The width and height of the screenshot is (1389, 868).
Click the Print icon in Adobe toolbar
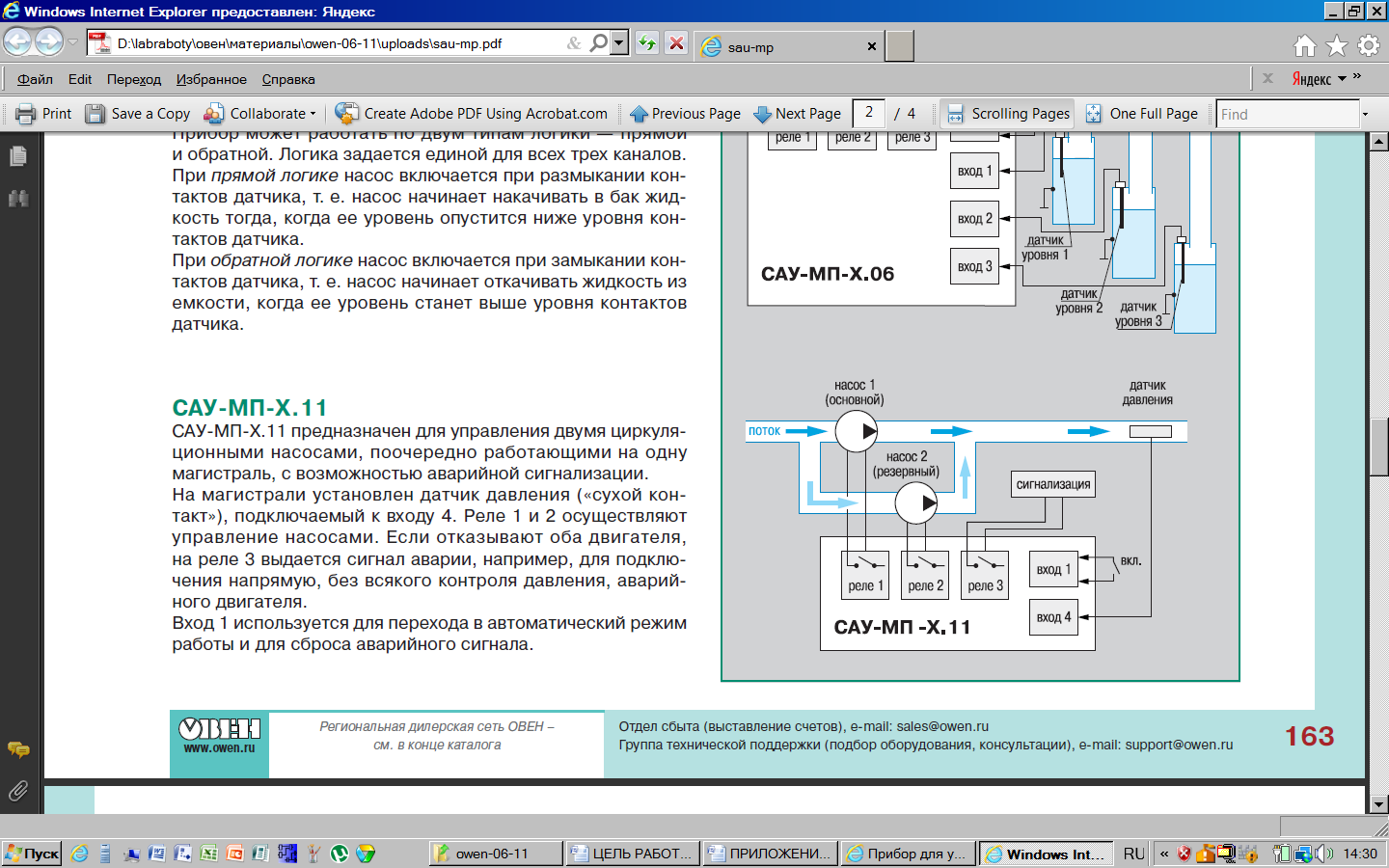coord(25,114)
